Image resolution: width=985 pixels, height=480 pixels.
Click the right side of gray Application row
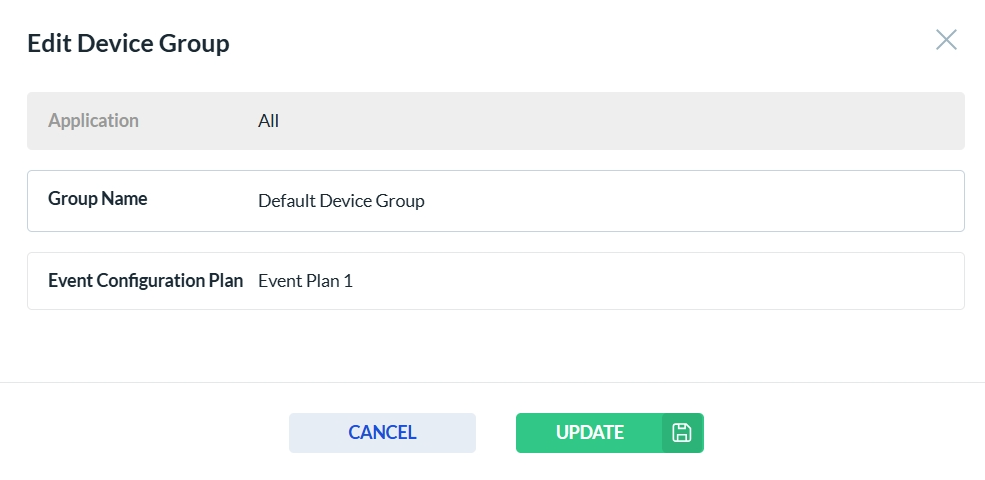[x=900, y=121]
